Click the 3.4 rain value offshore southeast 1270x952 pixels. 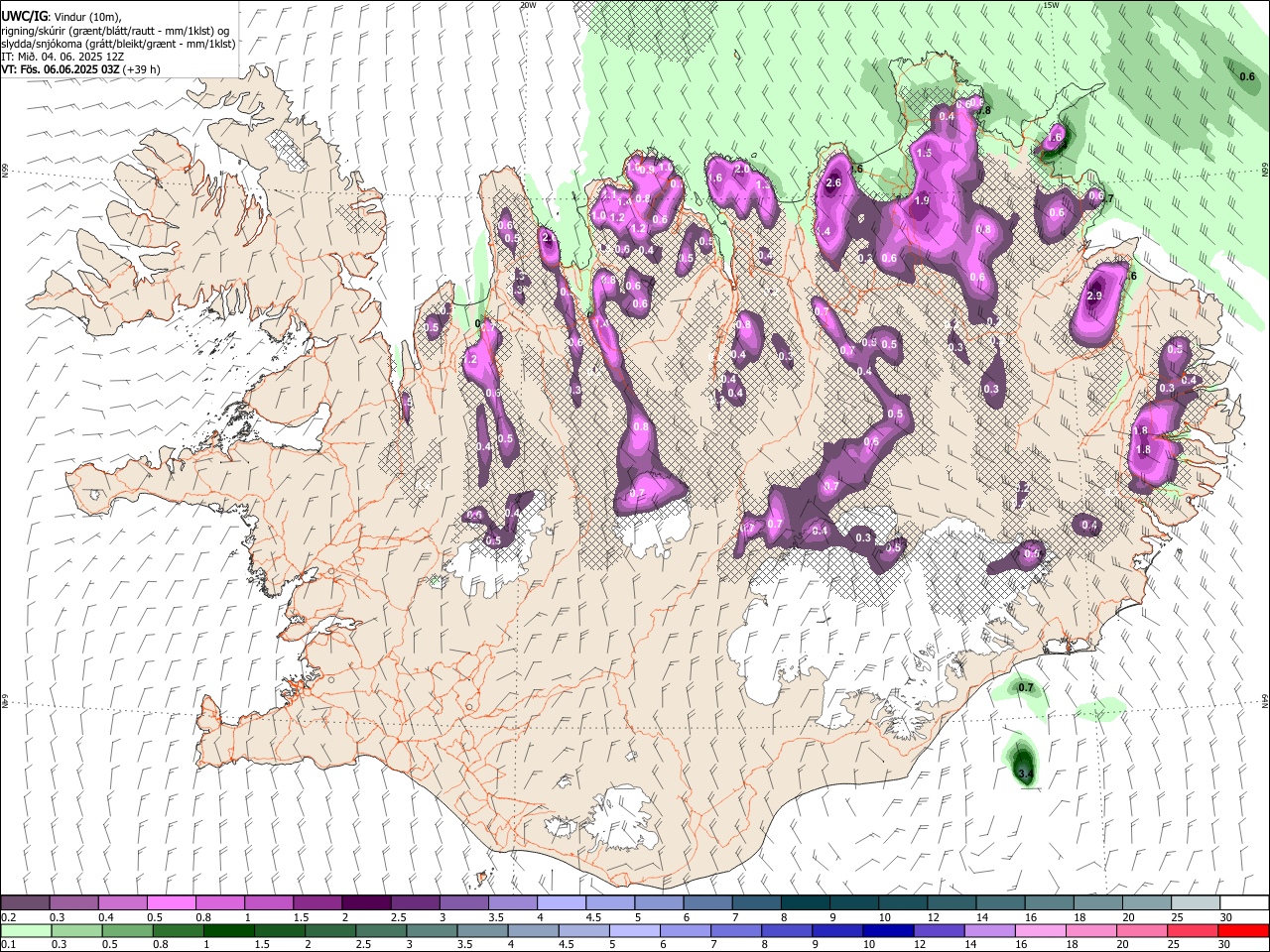pyautogui.click(x=1026, y=773)
